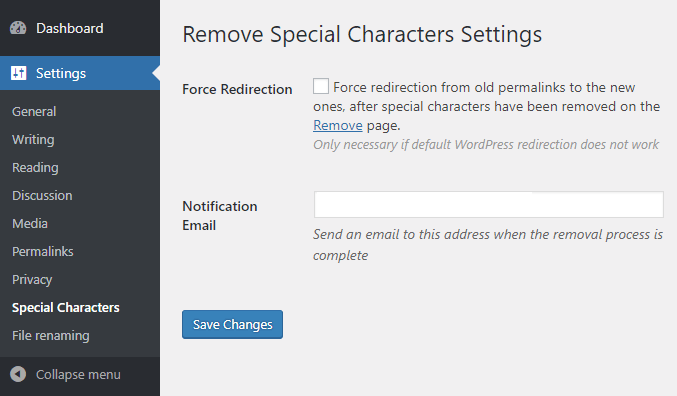Open File renaming submenu item
Image resolution: width=677 pixels, height=396 pixels.
(x=51, y=336)
